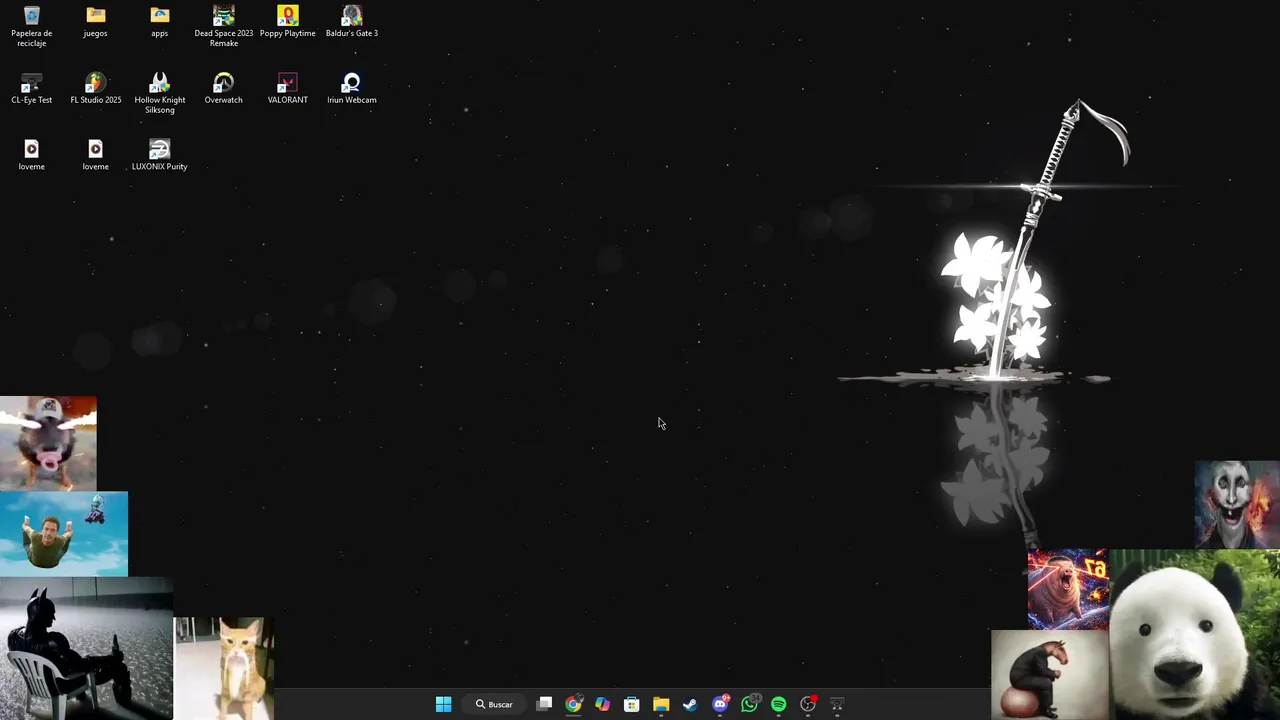The width and height of the screenshot is (1280, 720).
Task: Open OBS Studio from the taskbar
Action: click(x=808, y=705)
